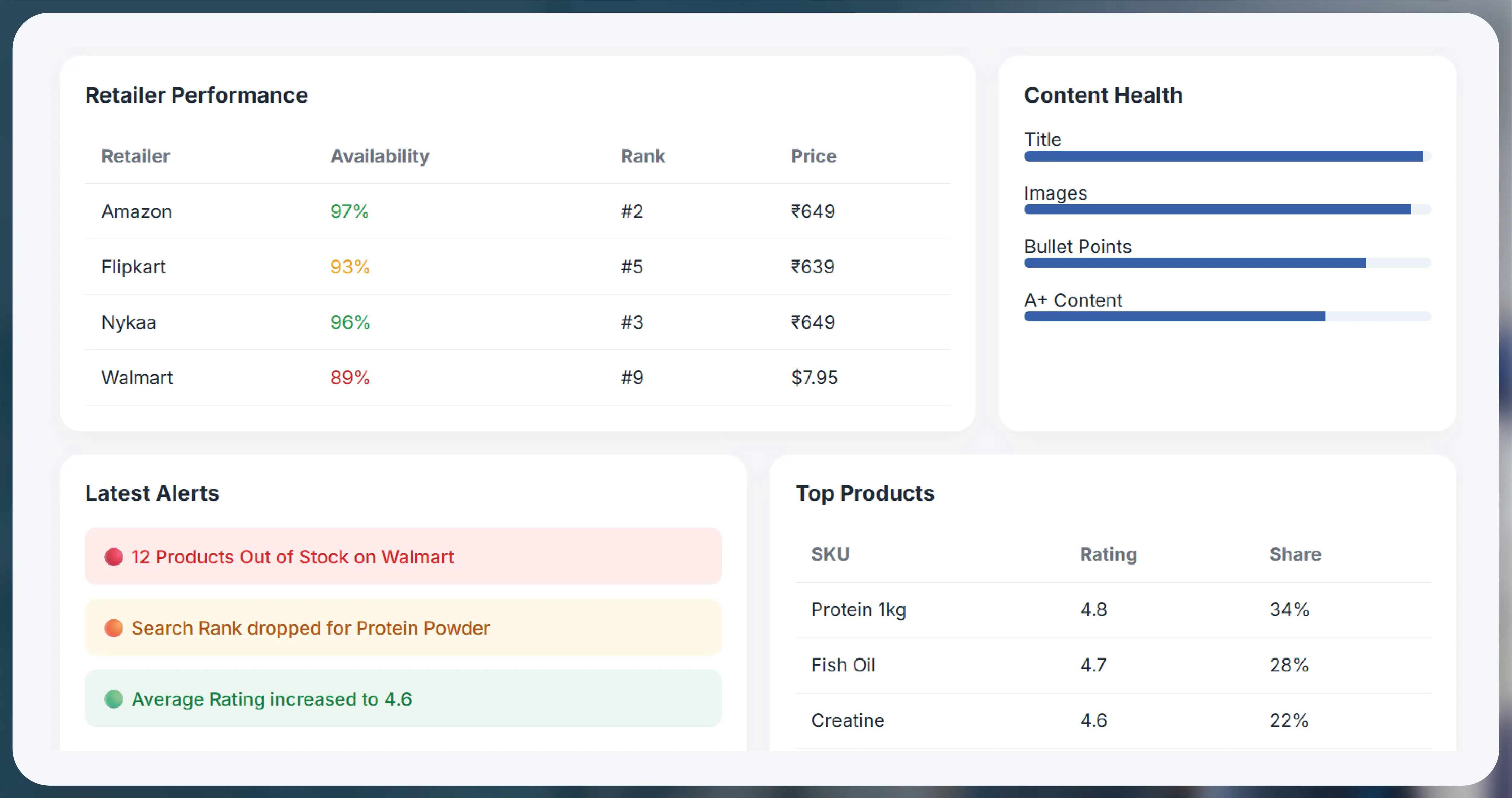
Task: Sort by the Retailer column header
Action: 136,156
